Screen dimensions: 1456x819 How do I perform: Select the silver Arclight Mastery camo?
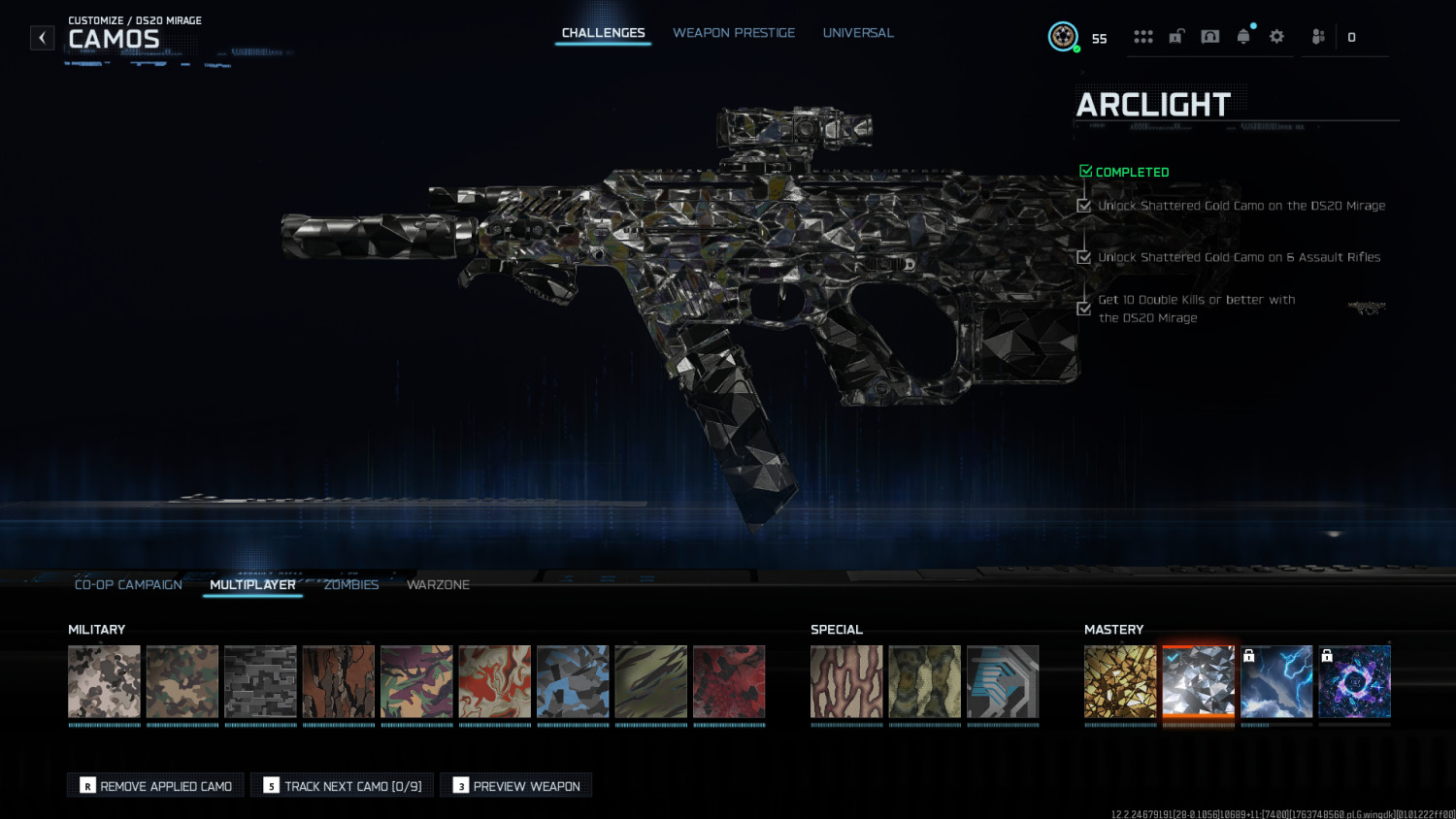click(x=1199, y=682)
